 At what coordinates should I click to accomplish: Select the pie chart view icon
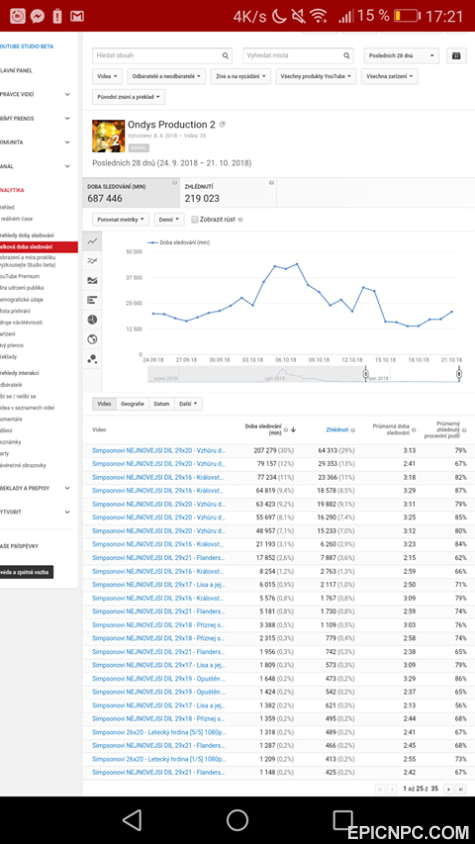click(92, 320)
